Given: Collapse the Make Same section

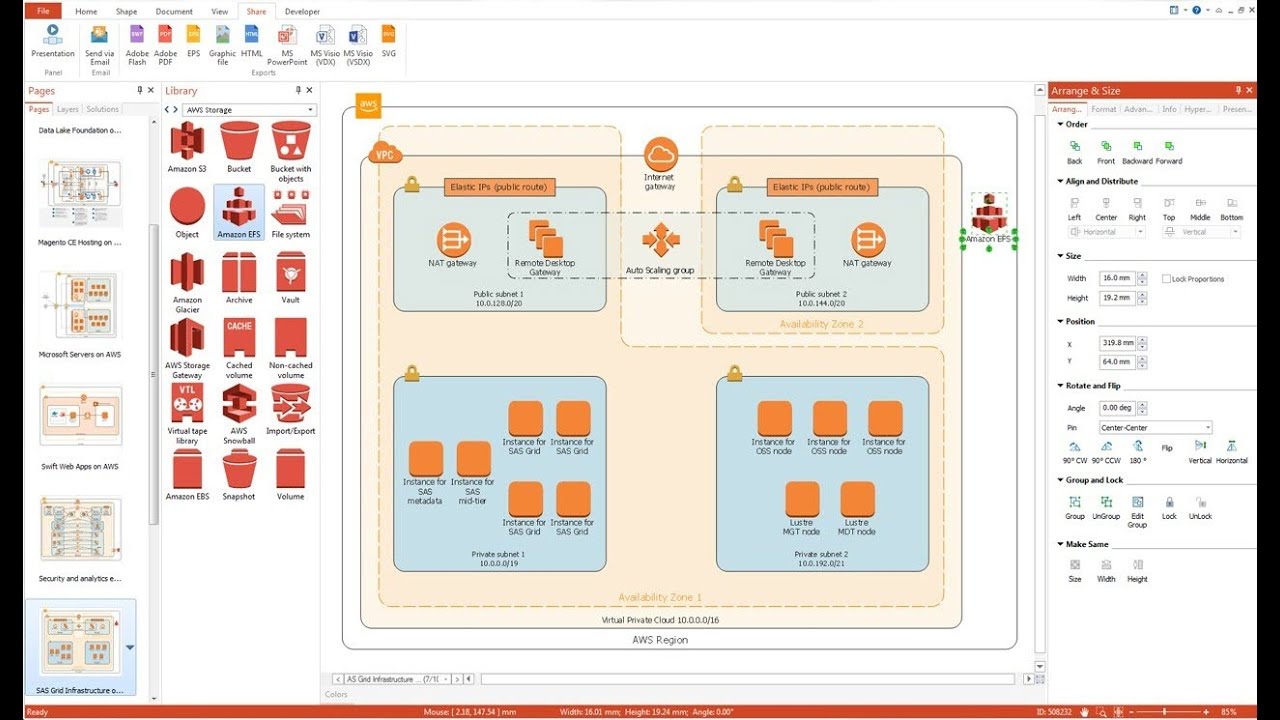Looking at the screenshot, I should coord(1060,544).
